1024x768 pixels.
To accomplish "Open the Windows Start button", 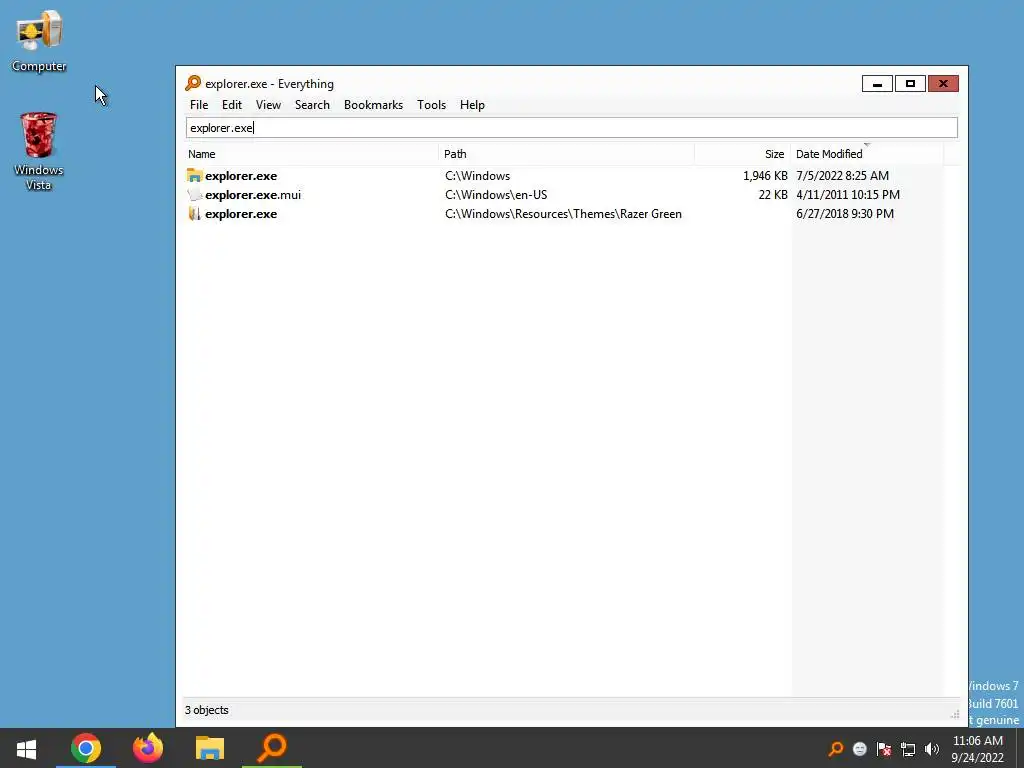I will 26,748.
